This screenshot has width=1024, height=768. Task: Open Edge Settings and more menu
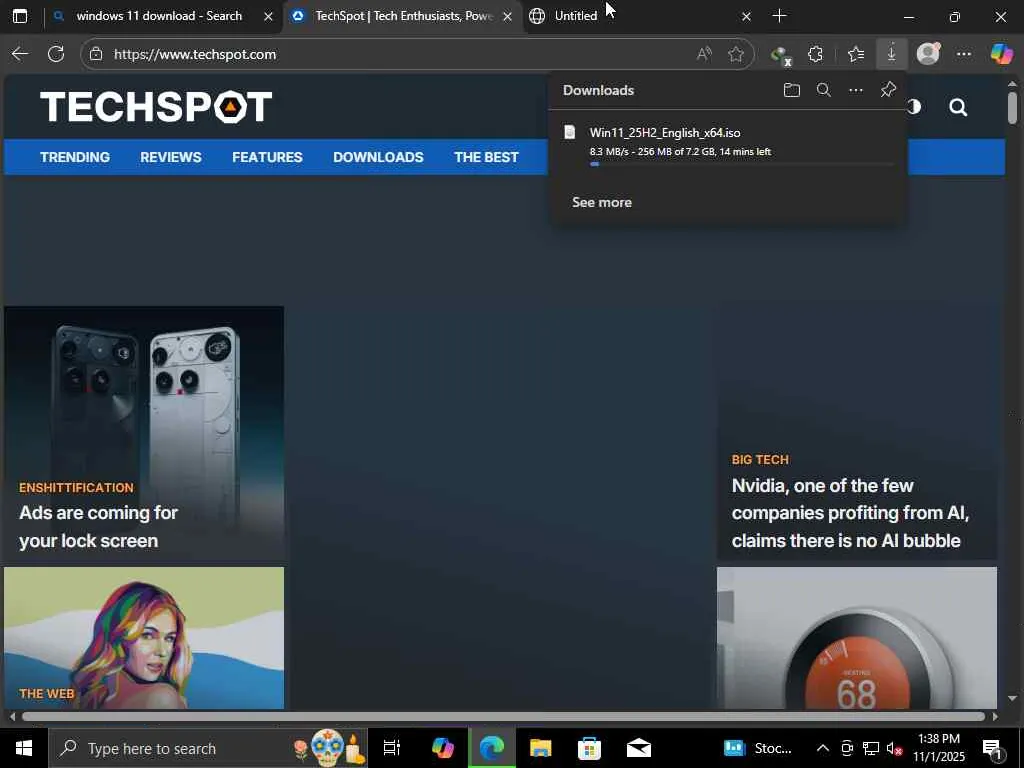point(964,54)
